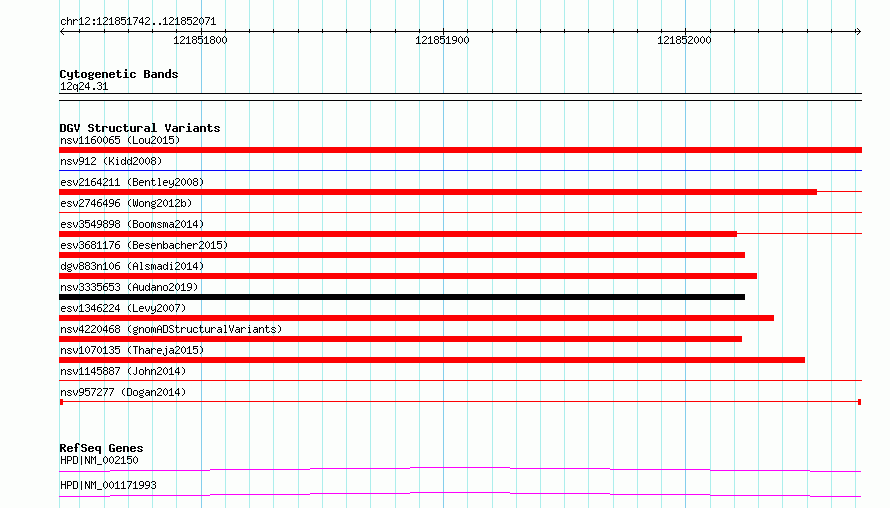
Task: Open variant label nsv1145887 (John2014)
Action: click(x=123, y=371)
